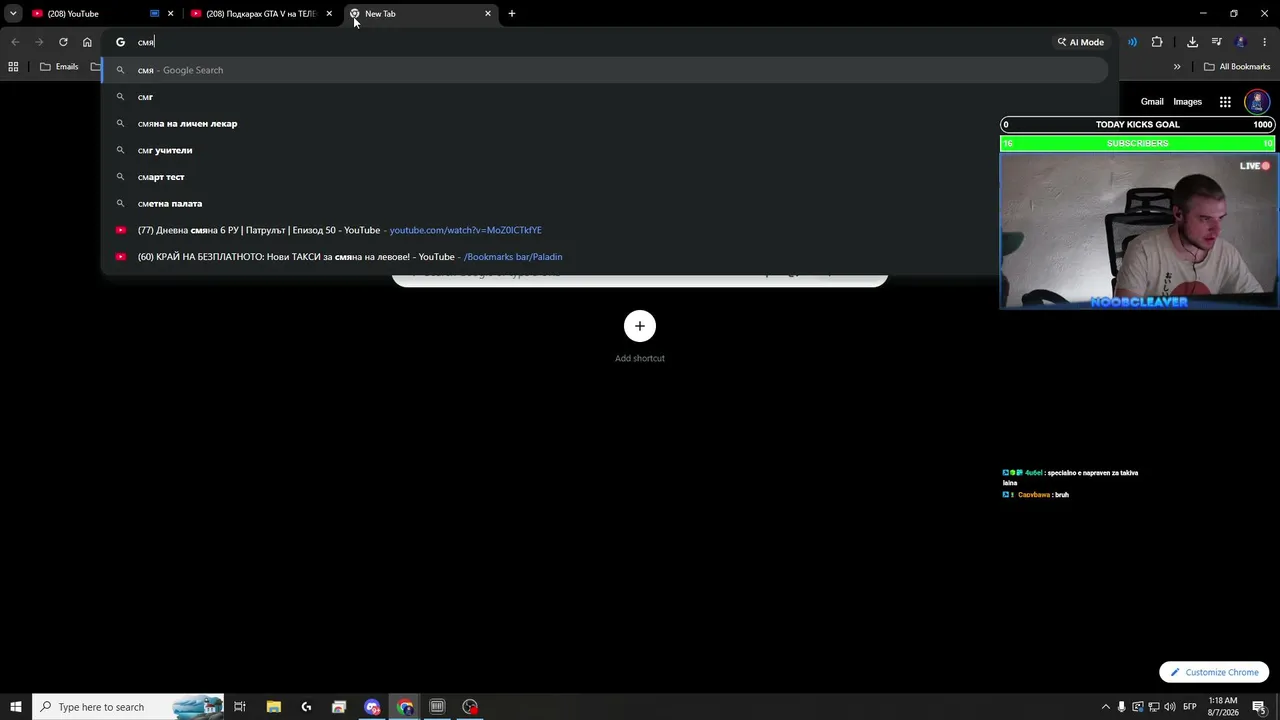This screenshot has height=720, width=1280.
Task: Open the Windows Start menu
Action: 16,707
